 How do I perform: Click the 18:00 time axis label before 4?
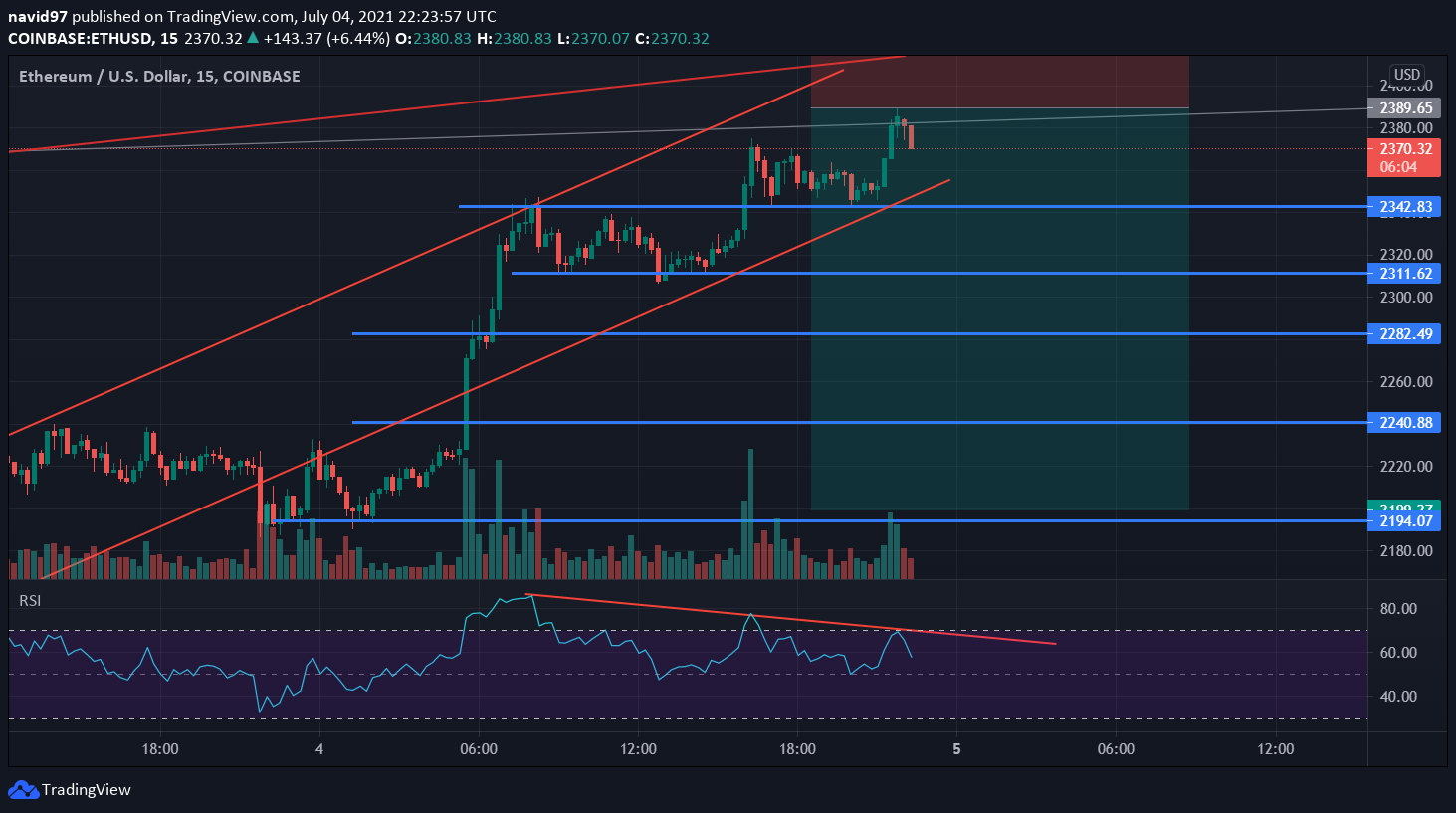[x=160, y=748]
